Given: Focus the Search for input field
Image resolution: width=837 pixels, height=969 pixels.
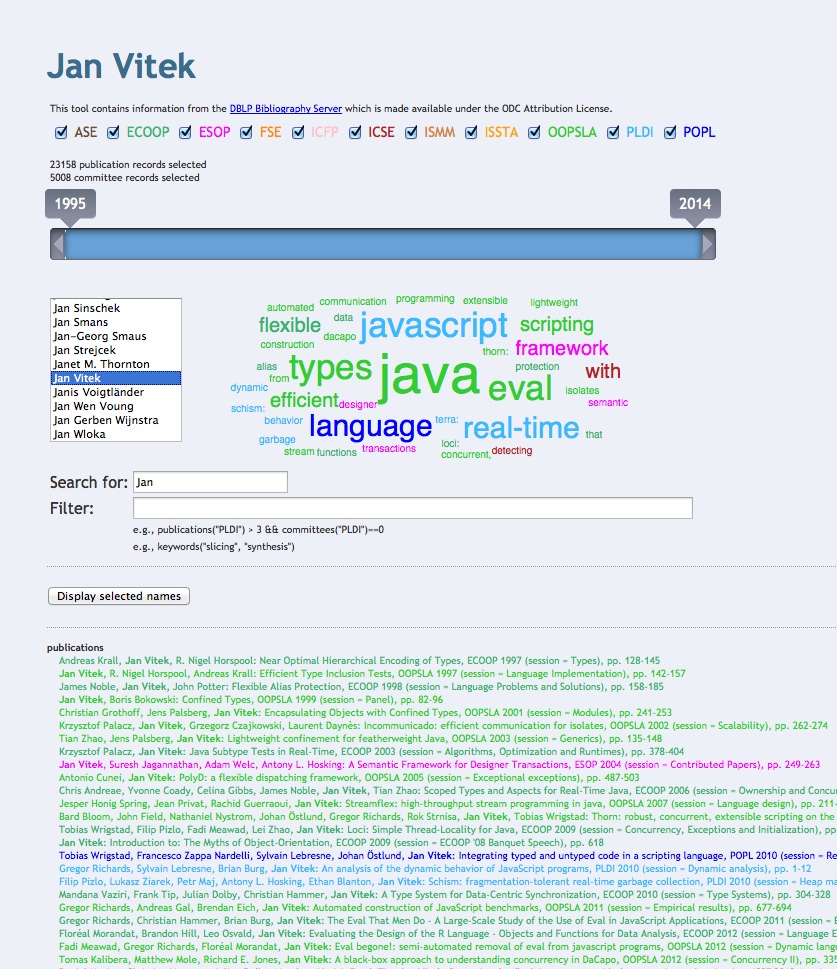Looking at the screenshot, I should (210, 482).
